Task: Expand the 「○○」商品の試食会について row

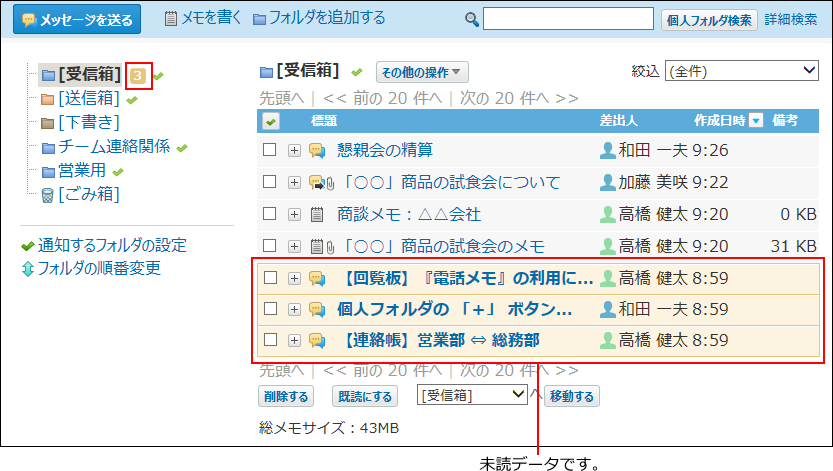Action: tap(294, 182)
